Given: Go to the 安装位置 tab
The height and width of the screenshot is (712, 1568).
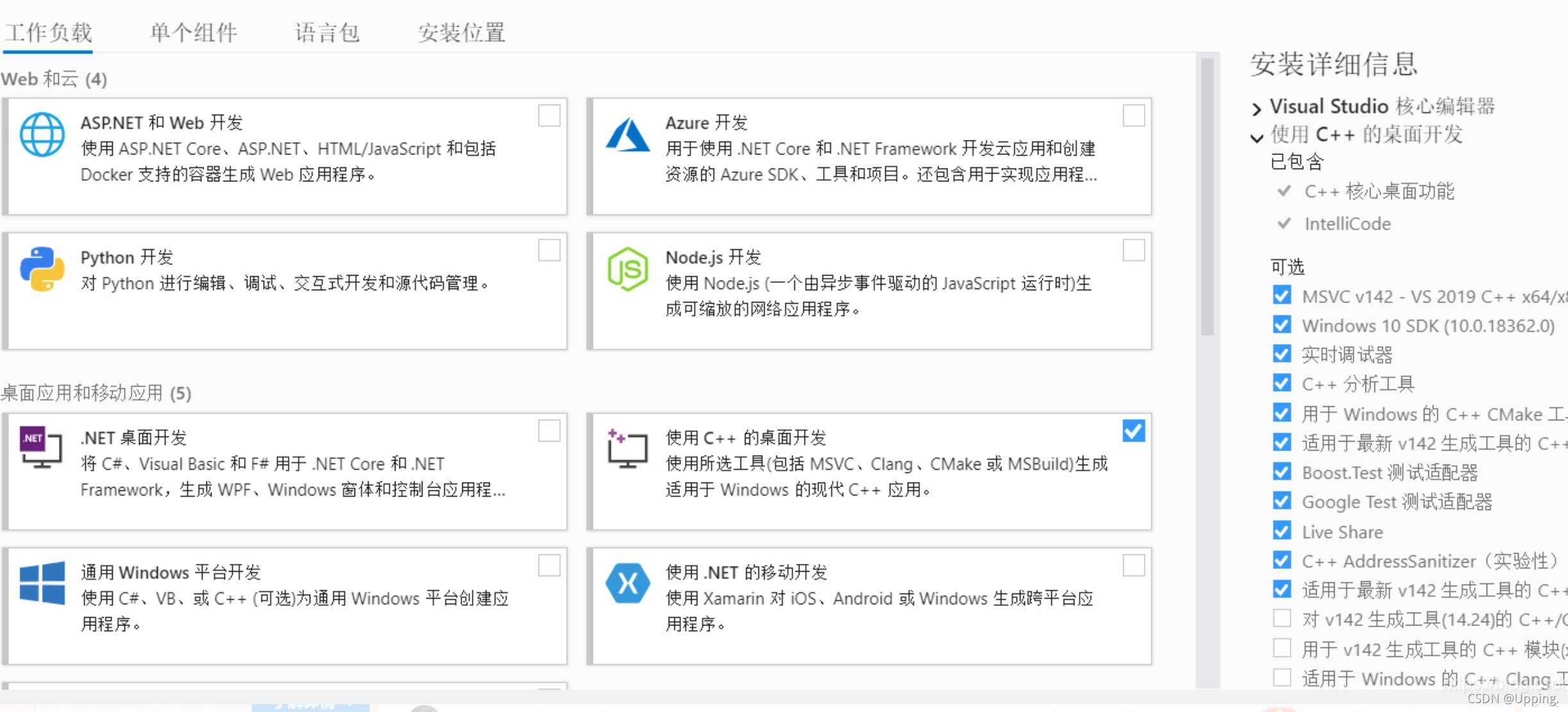Looking at the screenshot, I should 461,32.
